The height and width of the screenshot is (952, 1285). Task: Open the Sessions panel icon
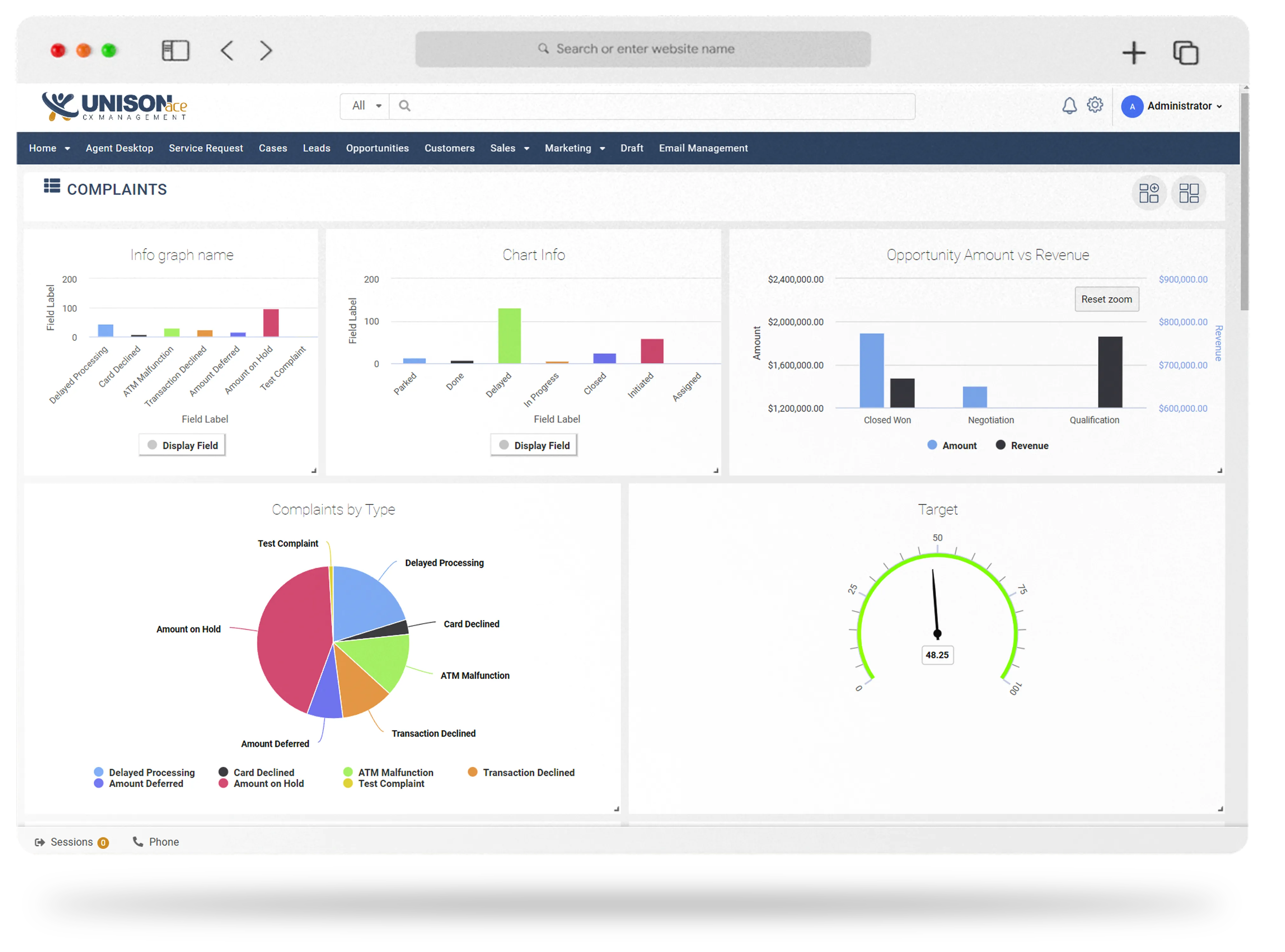tap(40, 842)
